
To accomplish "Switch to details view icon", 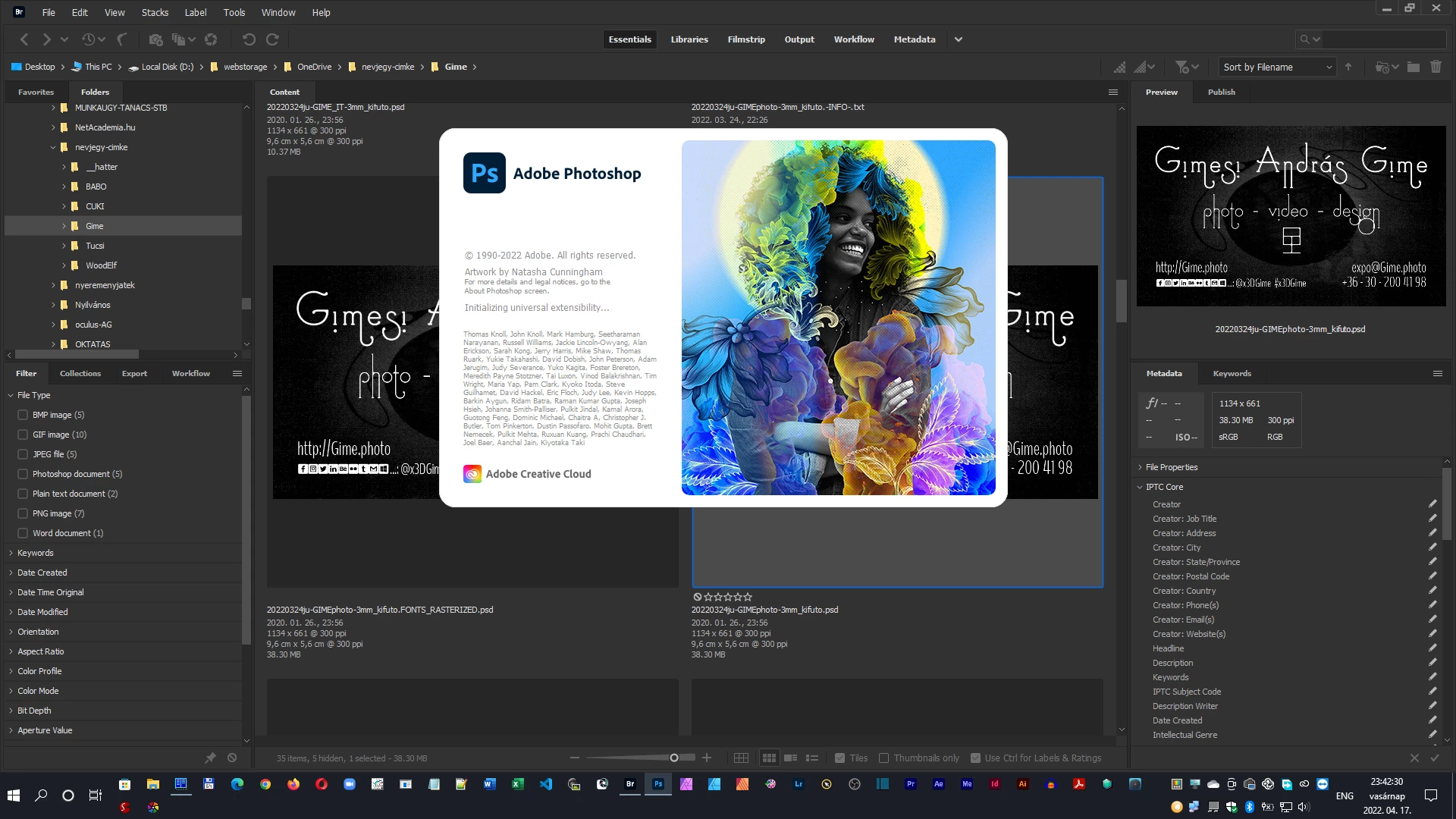I will (790, 758).
